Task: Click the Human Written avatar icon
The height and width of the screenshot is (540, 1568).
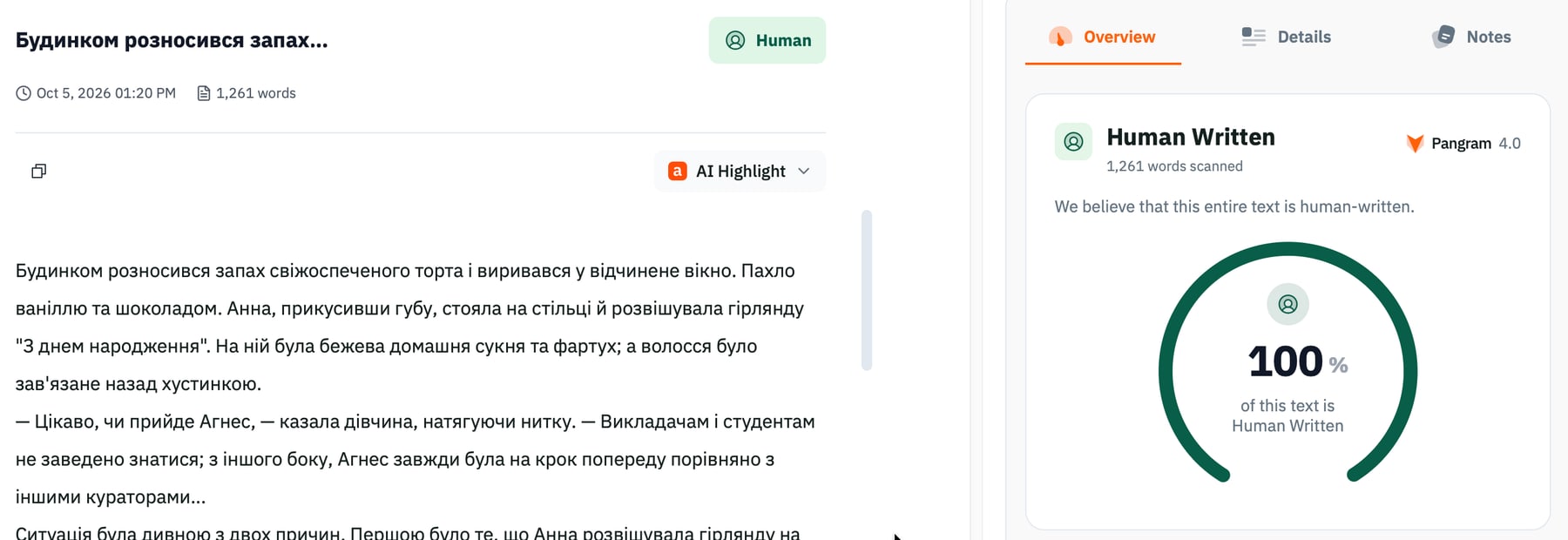Action: (x=1073, y=141)
